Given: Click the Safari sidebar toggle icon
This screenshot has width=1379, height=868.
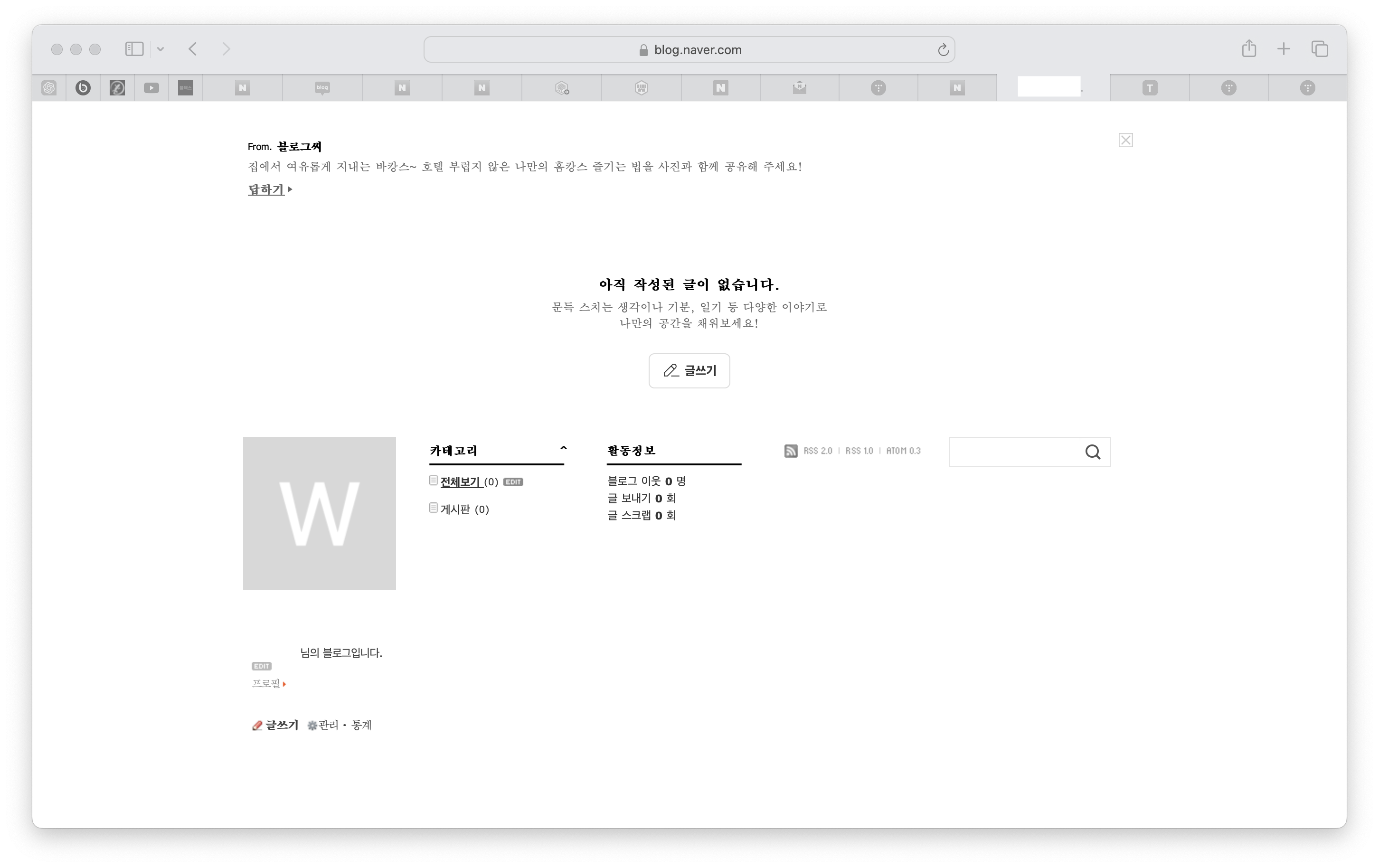Looking at the screenshot, I should (x=134, y=49).
